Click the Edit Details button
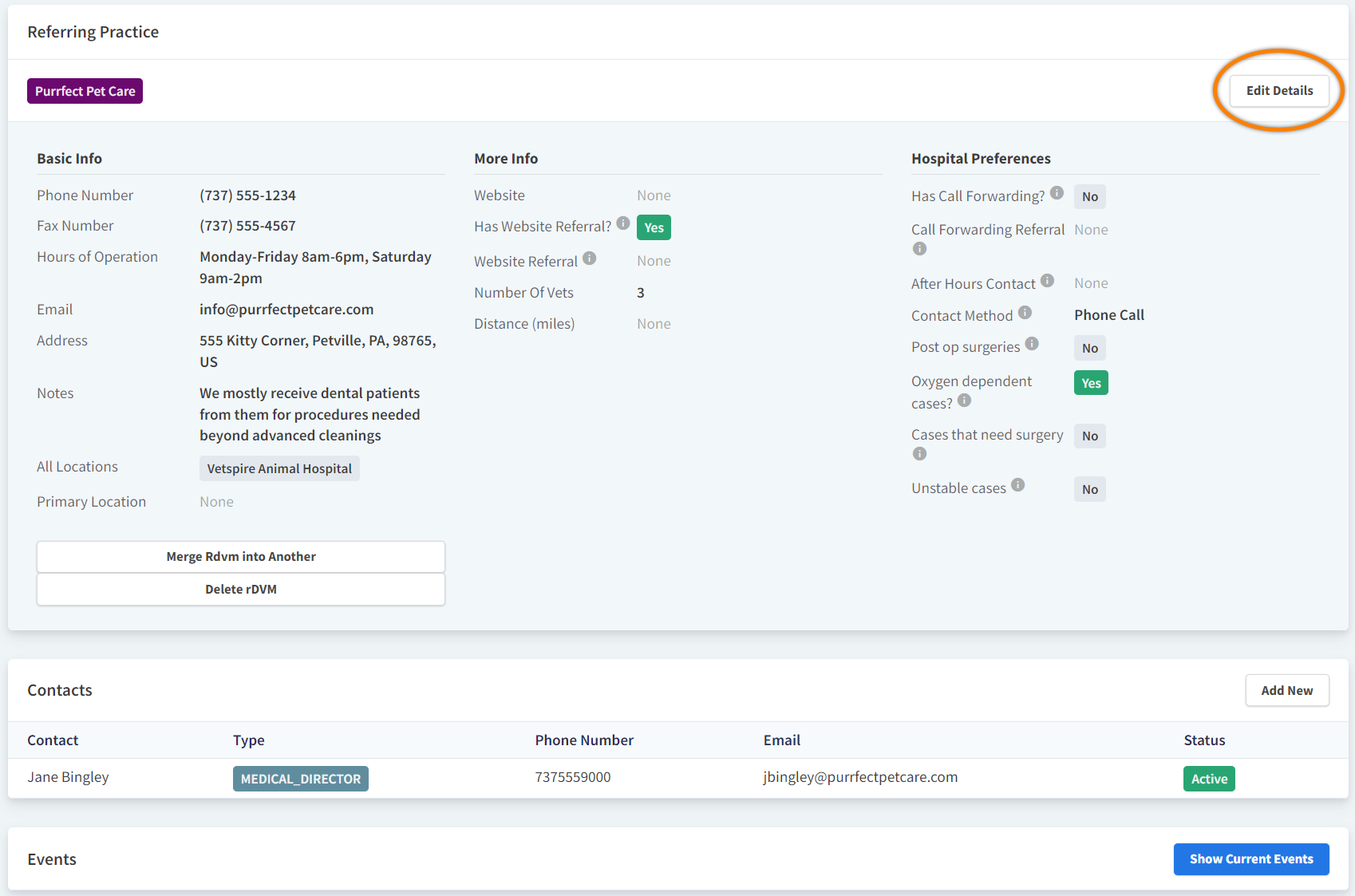 (1278, 90)
